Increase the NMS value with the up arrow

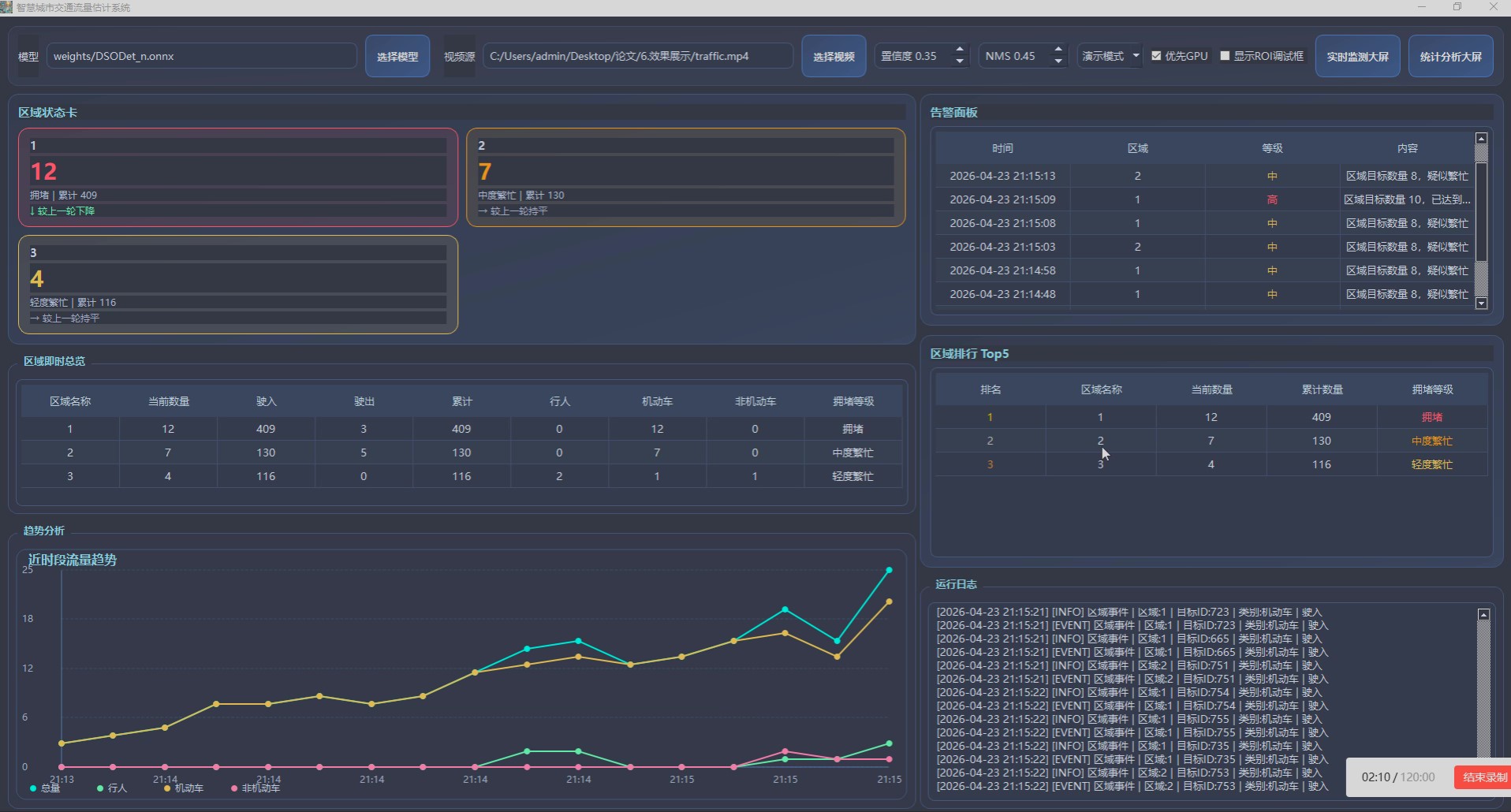1058,50
